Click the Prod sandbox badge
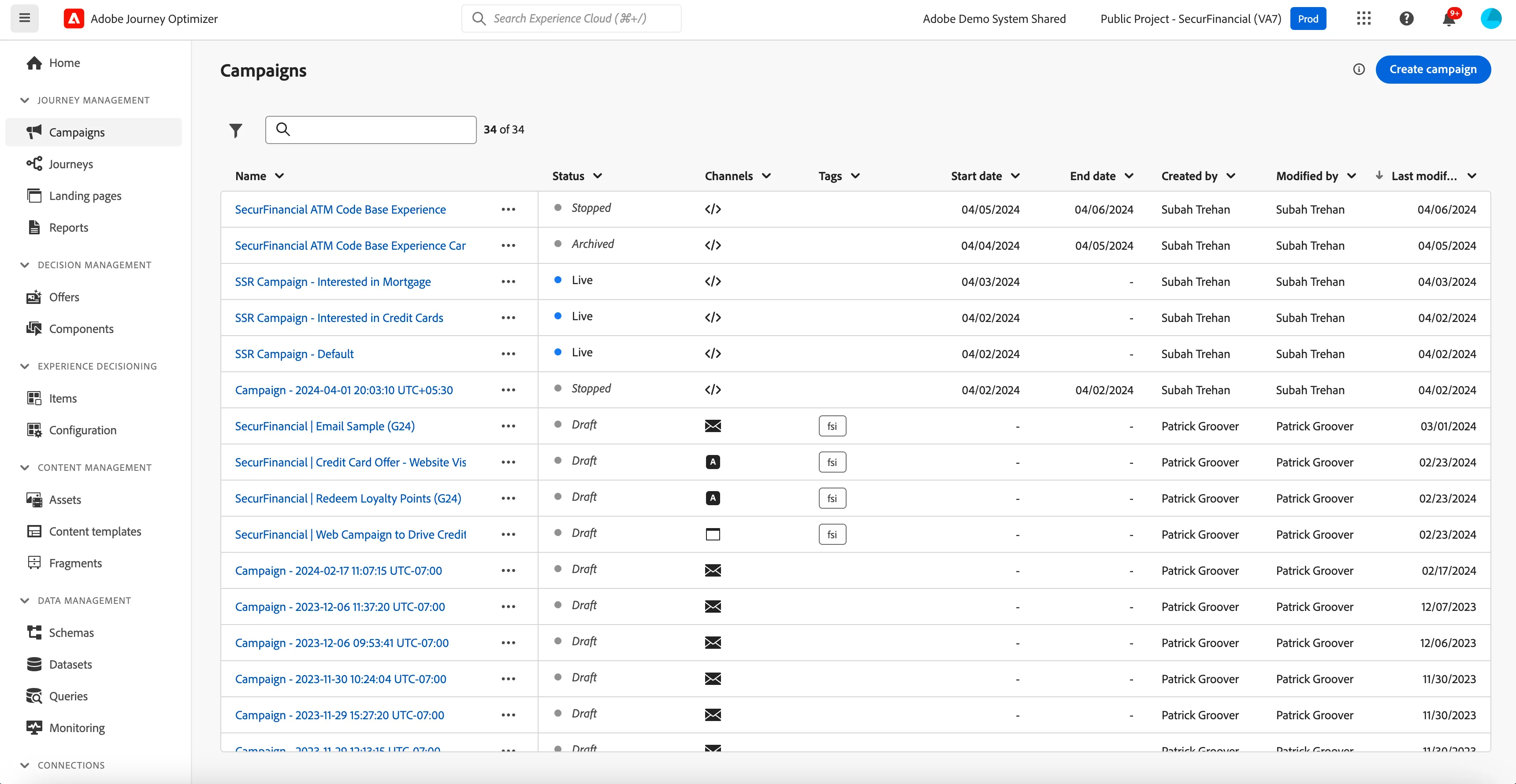 pos(1308,19)
